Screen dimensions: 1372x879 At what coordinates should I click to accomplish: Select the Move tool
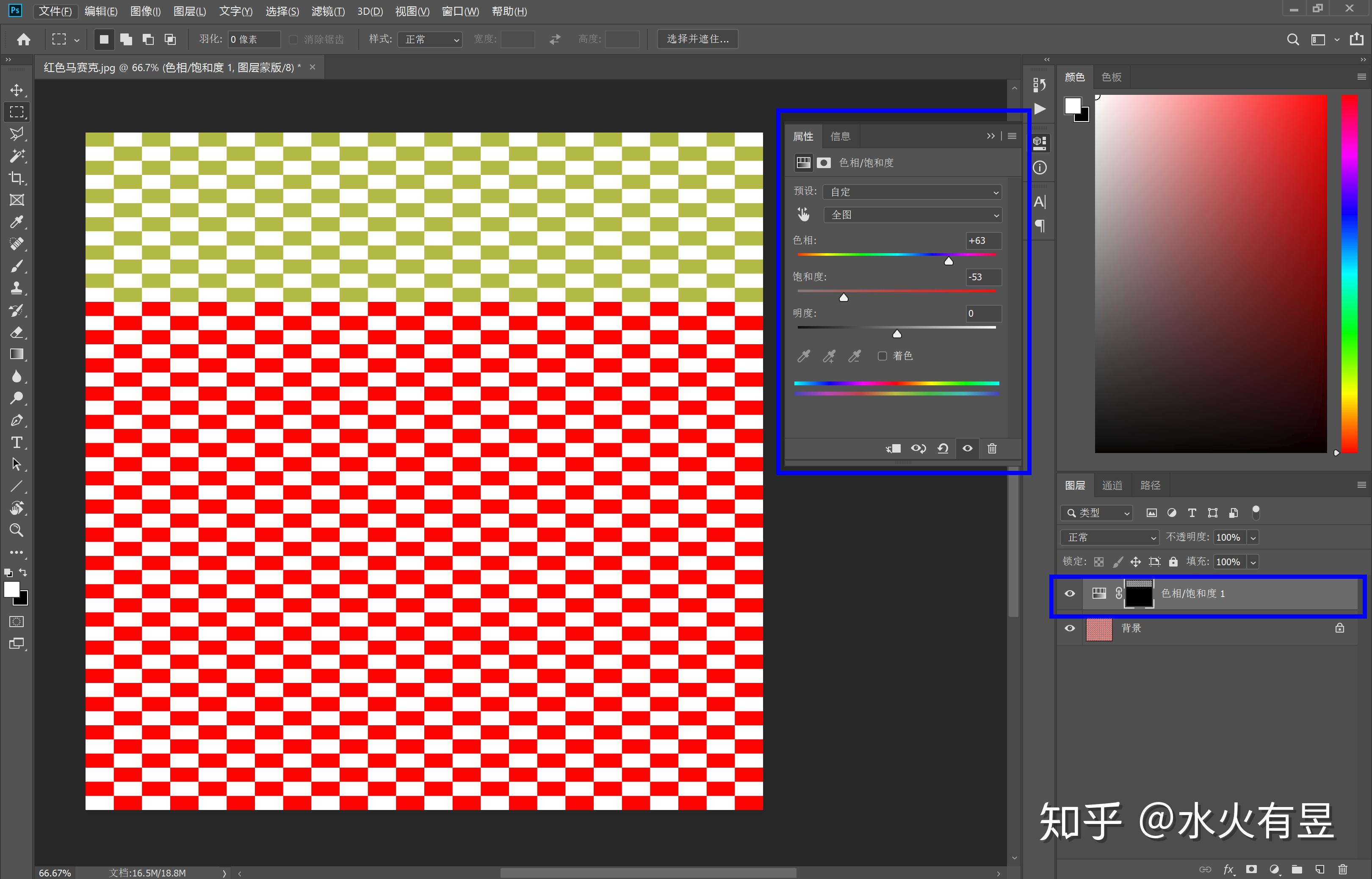pos(17,90)
